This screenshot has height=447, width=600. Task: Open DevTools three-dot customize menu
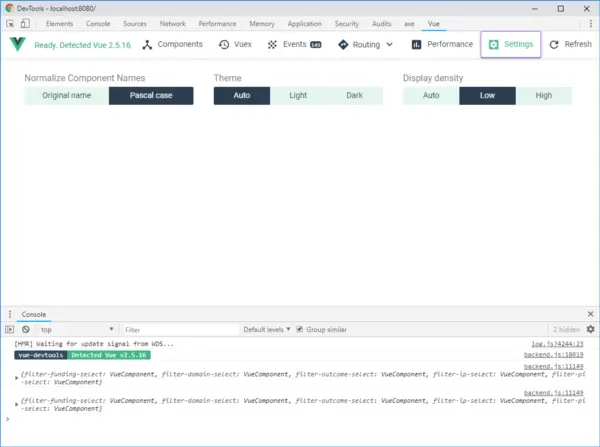click(591, 24)
